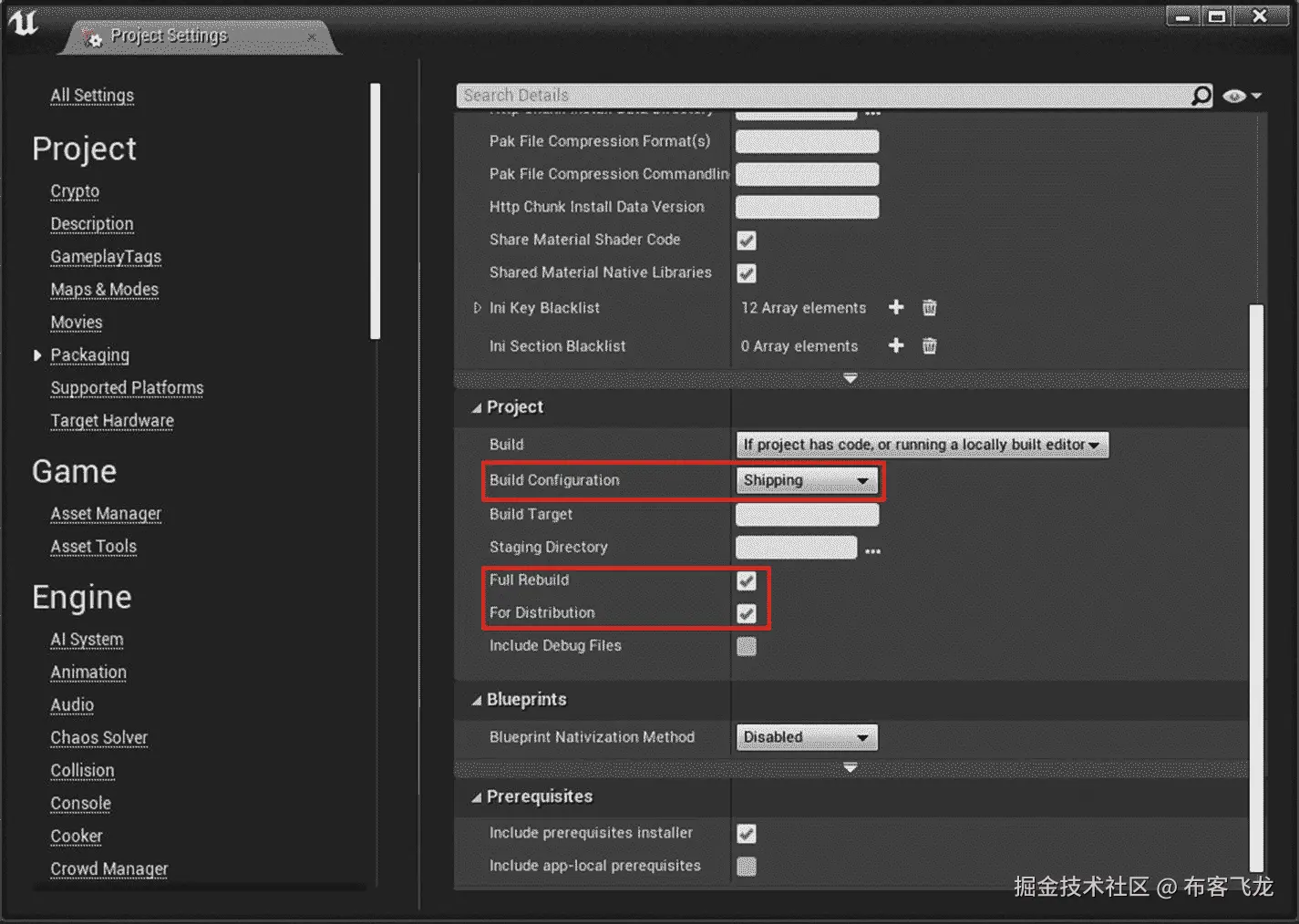Toggle Share Material Shader Code checkbox
Screen dimensions: 1299x924
pyautogui.click(x=747, y=241)
